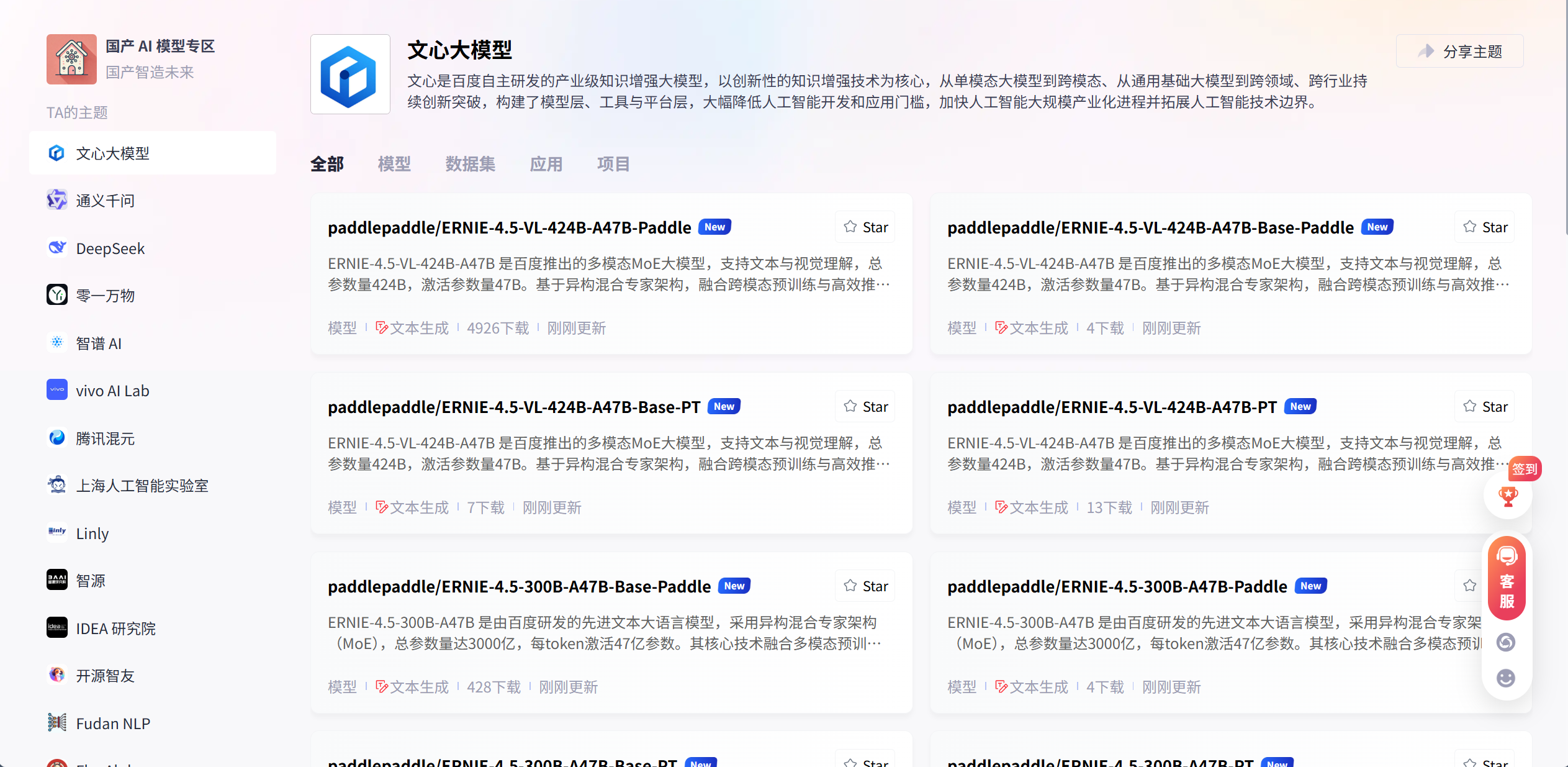Open paddlepaddle/ERNIE-4.5-VL-424B-A47B-Base-PT model title

514,407
